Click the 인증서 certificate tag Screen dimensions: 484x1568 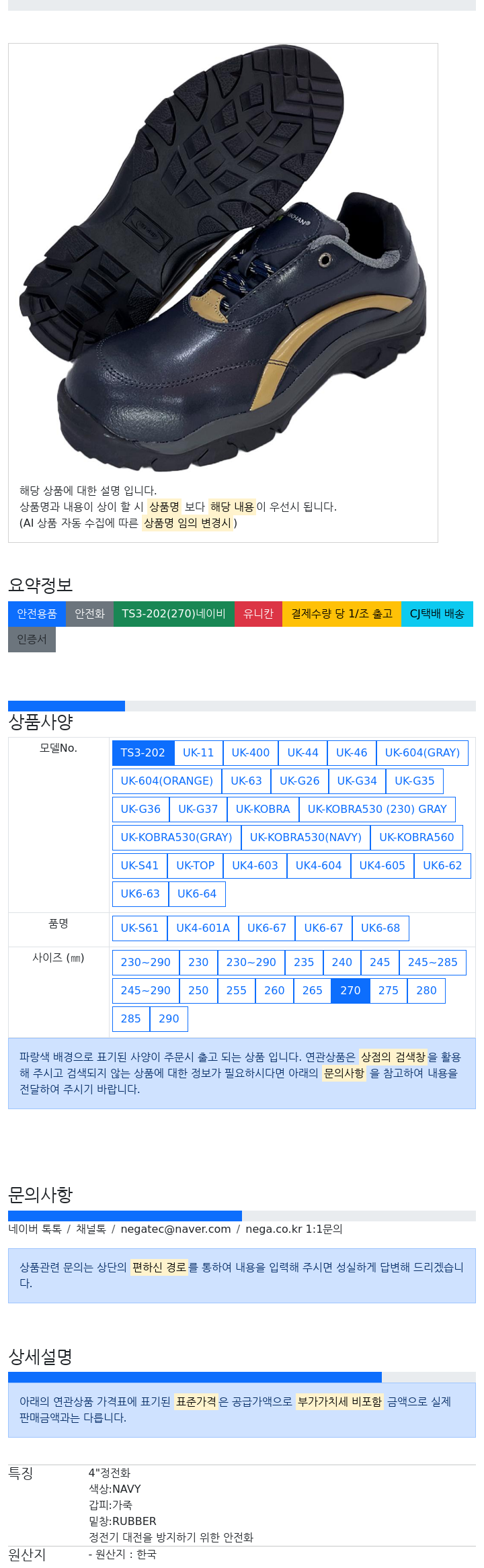(x=32, y=640)
